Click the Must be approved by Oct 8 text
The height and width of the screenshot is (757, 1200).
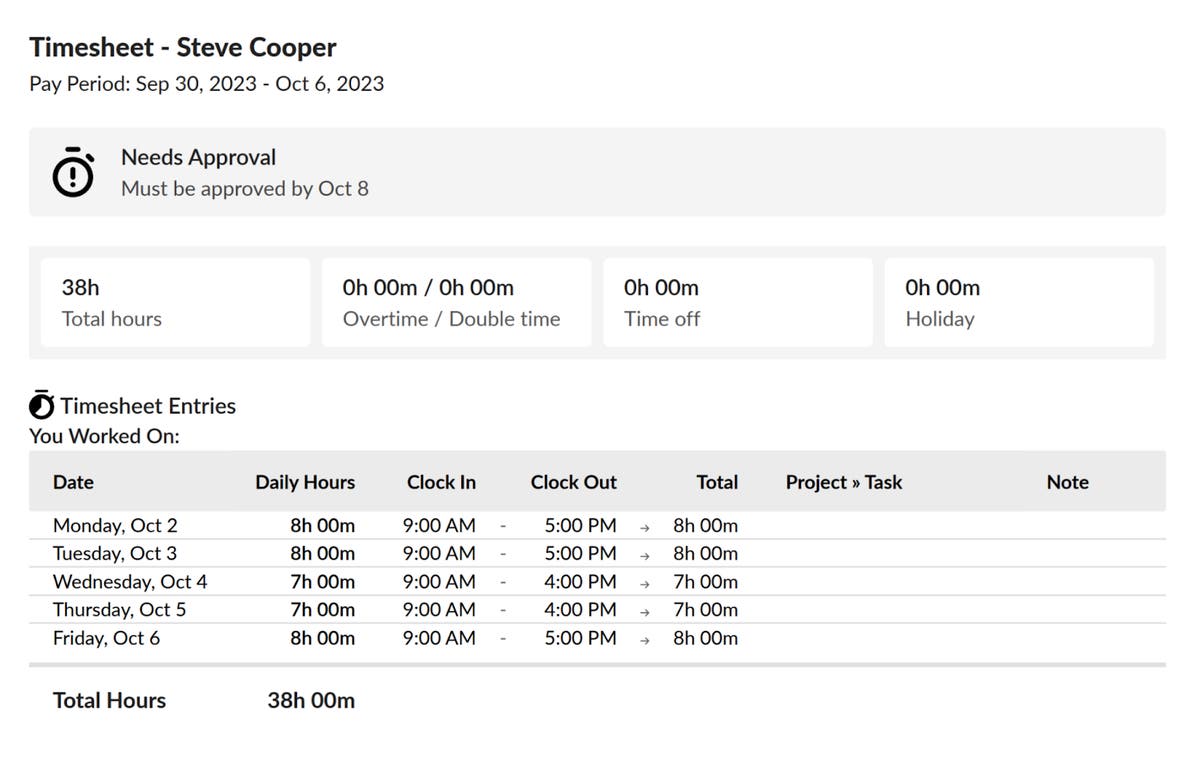244,189
